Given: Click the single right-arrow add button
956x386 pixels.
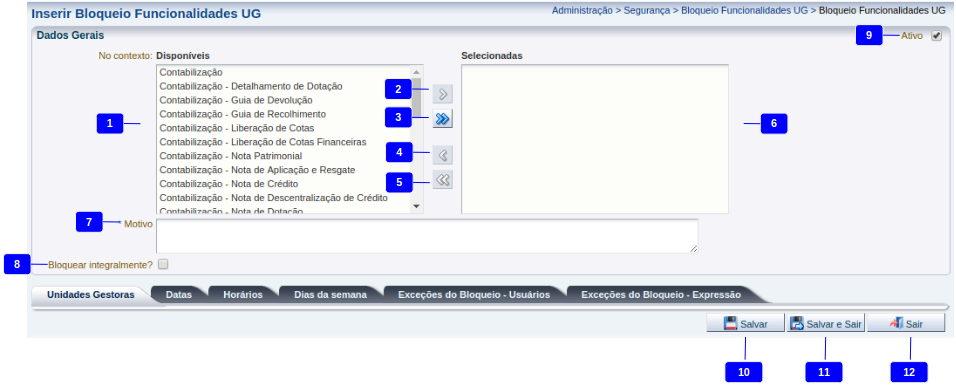Looking at the screenshot, I should click(443, 95).
